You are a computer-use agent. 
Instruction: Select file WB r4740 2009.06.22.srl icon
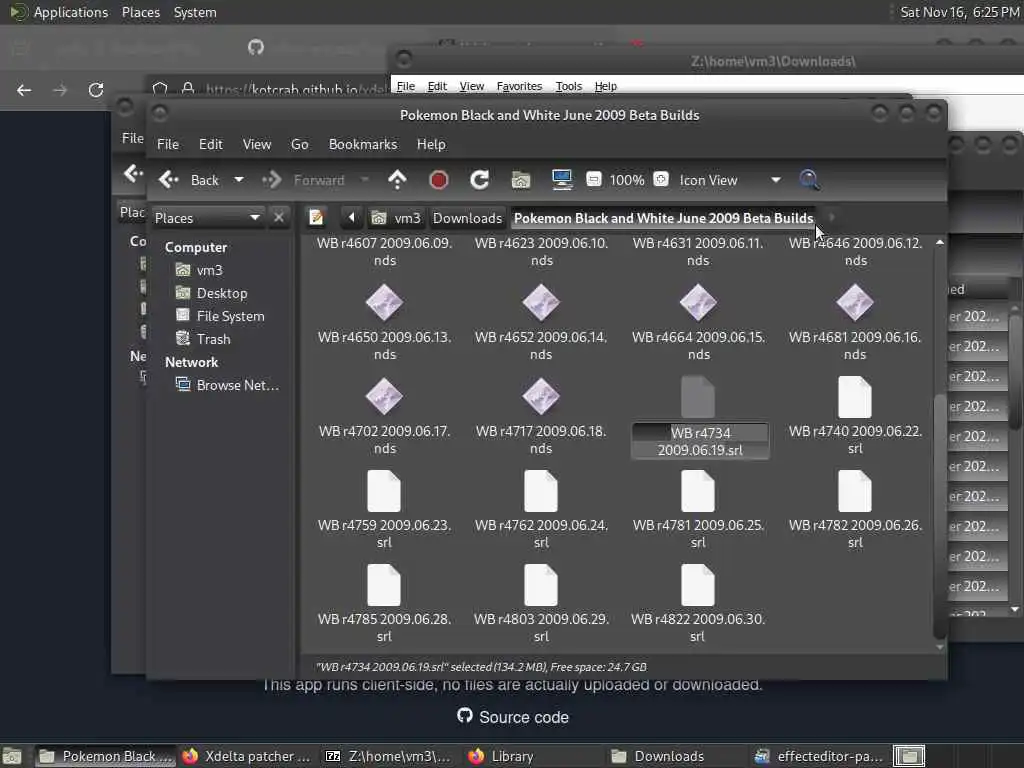854,396
